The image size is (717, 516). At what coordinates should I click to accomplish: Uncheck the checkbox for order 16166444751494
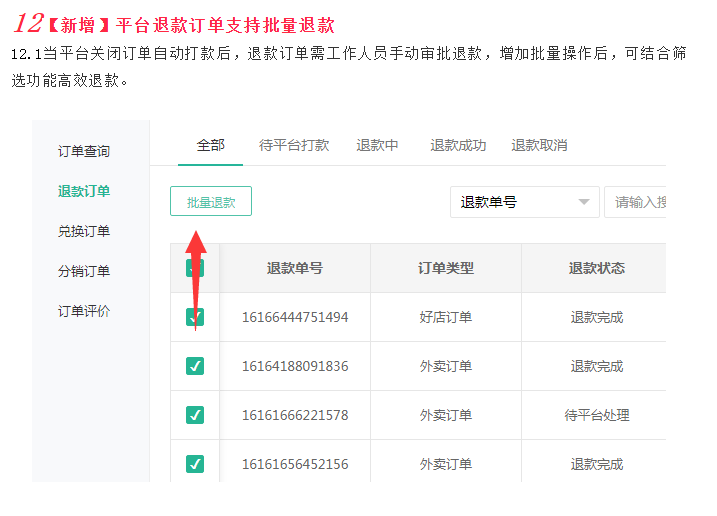[195, 317]
